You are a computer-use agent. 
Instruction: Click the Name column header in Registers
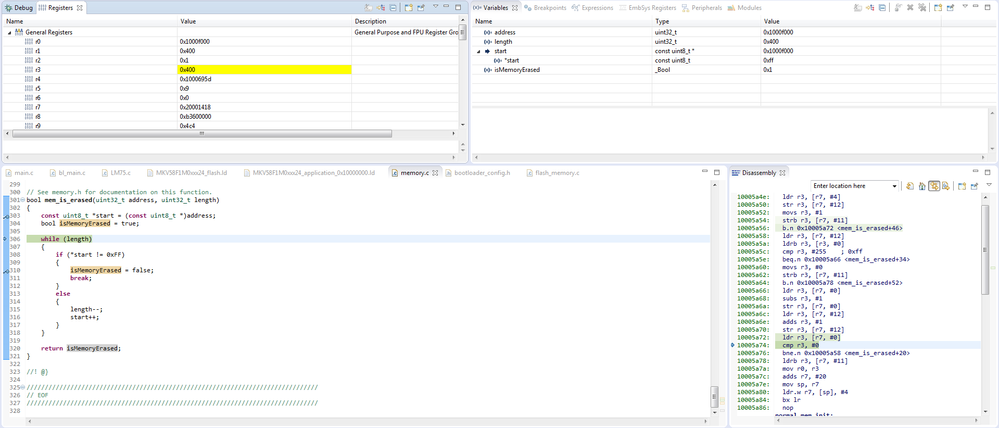tap(90, 22)
